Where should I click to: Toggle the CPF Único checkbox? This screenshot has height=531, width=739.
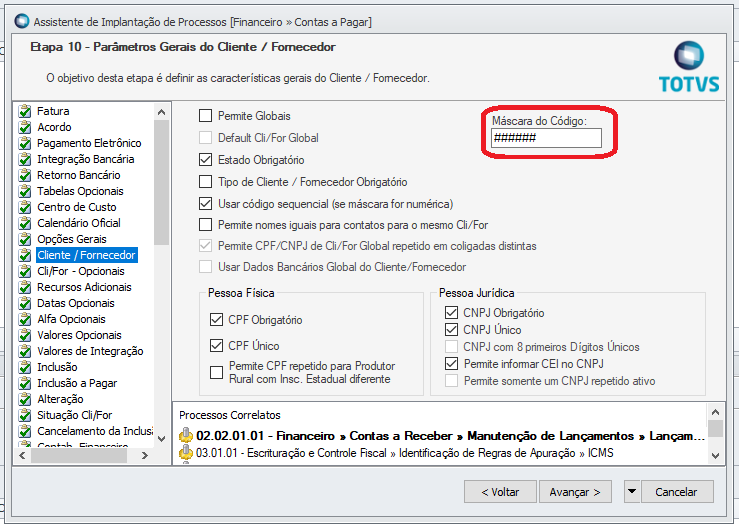[x=216, y=346]
